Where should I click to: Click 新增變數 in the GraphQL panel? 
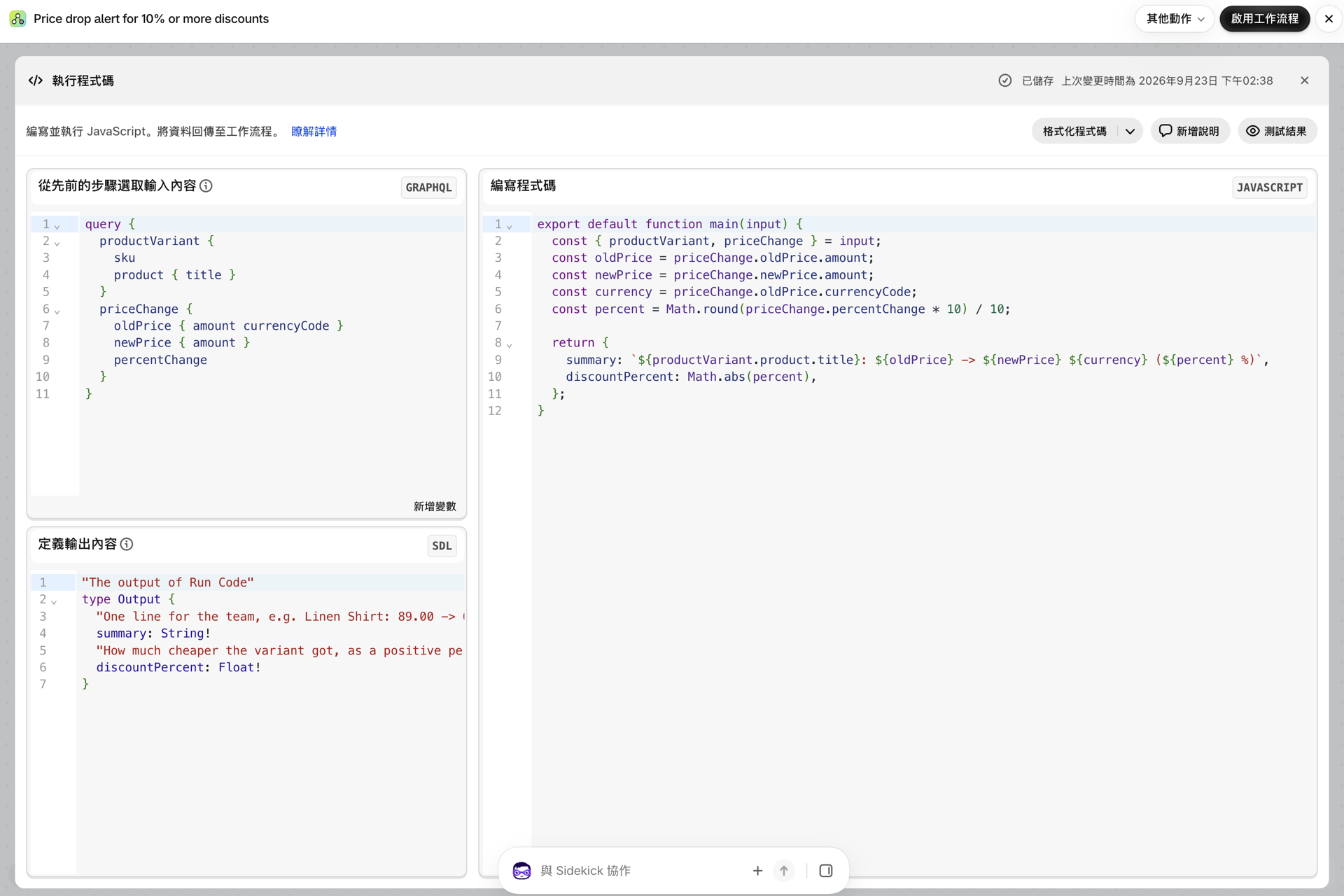pyautogui.click(x=435, y=506)
